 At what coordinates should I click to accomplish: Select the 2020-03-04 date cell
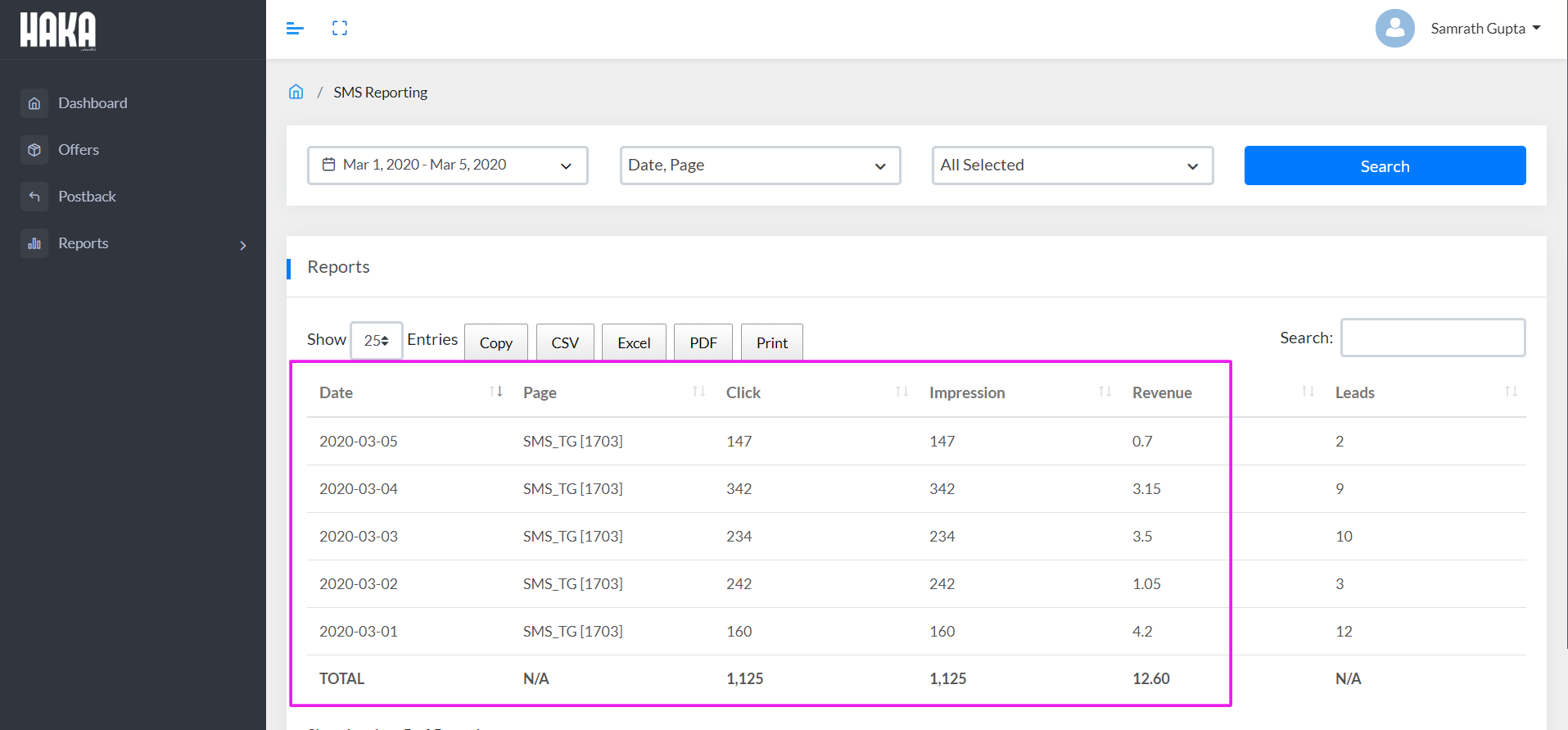point(359,488)
